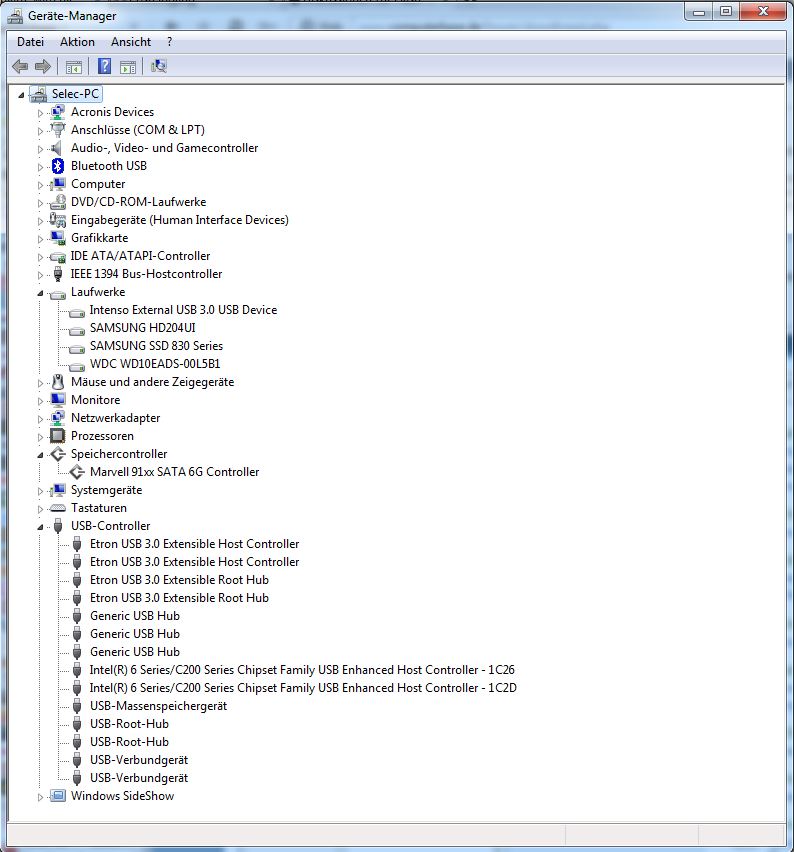The height and width of the screenshot is (852, 794).
Task: Click the Bluetooth USB icon
Action: pos(58,166)
